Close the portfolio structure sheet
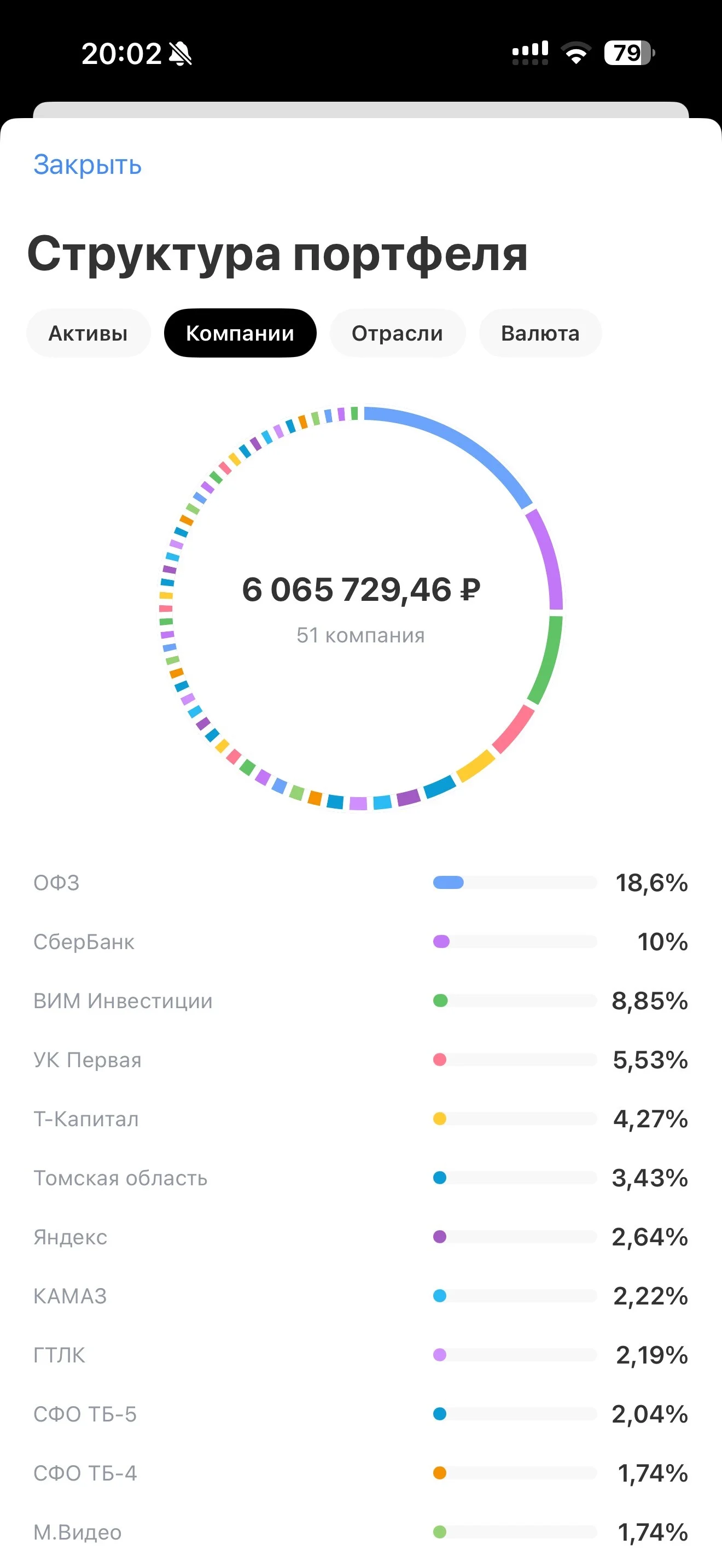This screenshot has width=722, height=1568. tap(88, 165)
